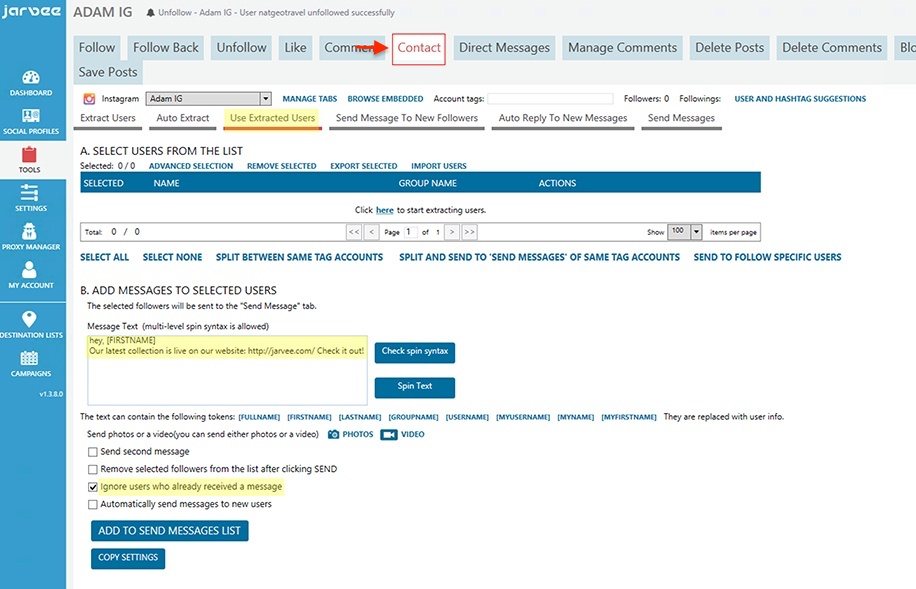
Task: Open the Delete Posts tab
Action: pos(730,48)
